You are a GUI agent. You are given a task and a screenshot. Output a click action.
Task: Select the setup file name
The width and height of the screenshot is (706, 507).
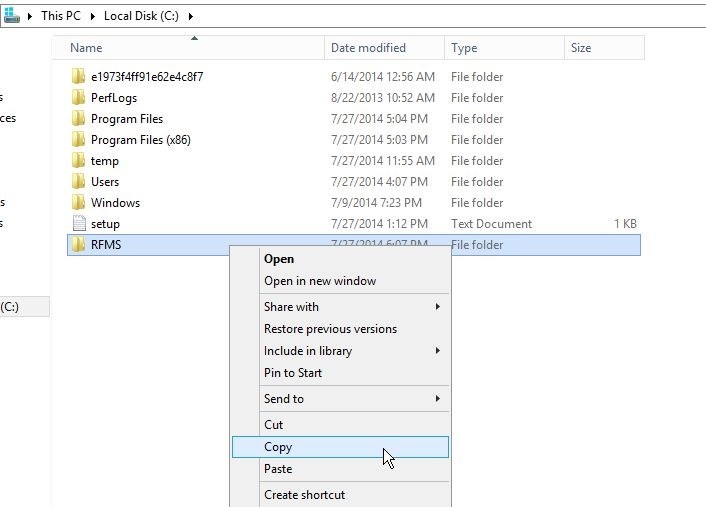[x=105, y=224]
